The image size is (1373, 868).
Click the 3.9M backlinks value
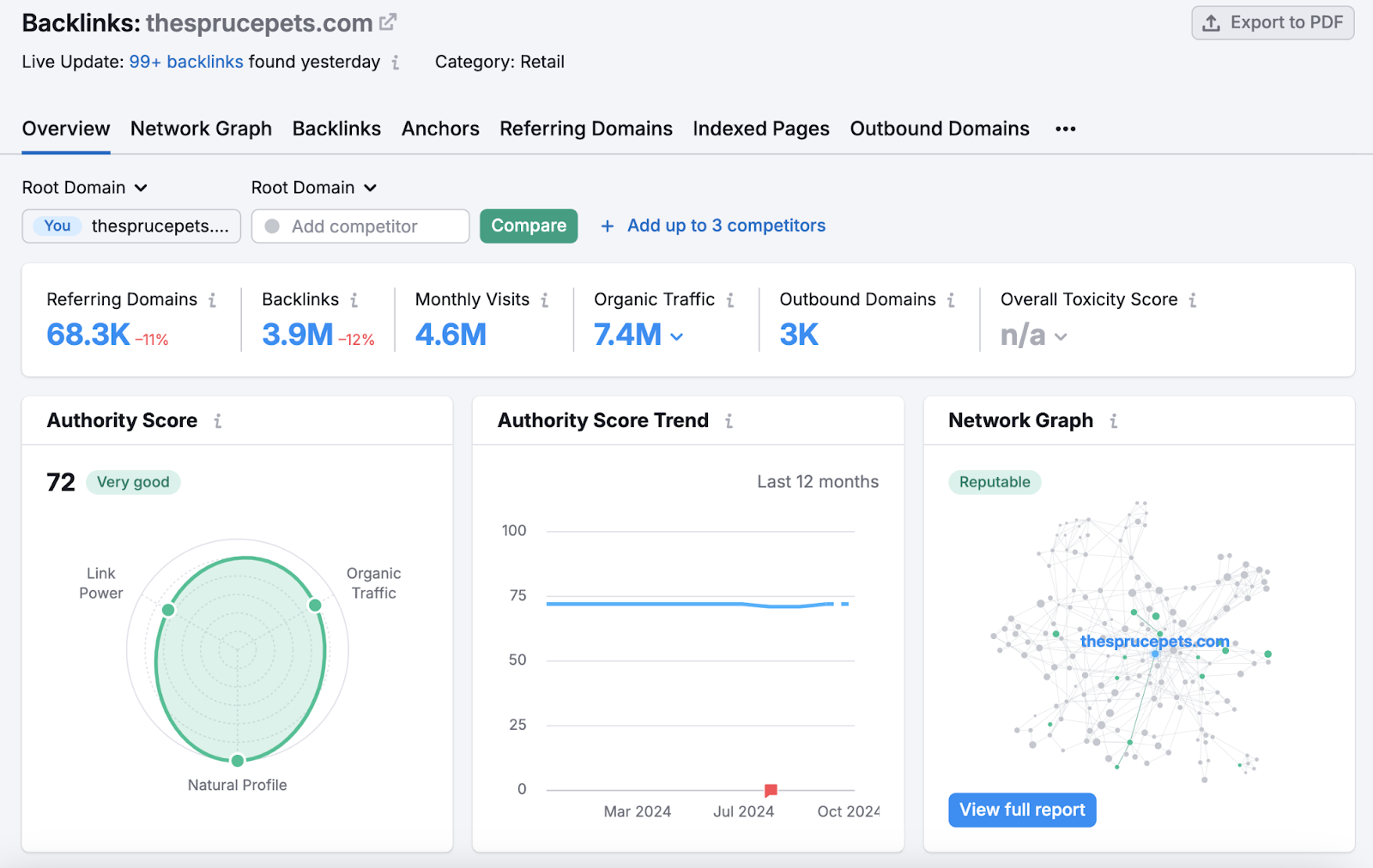[x=298, y=335]
